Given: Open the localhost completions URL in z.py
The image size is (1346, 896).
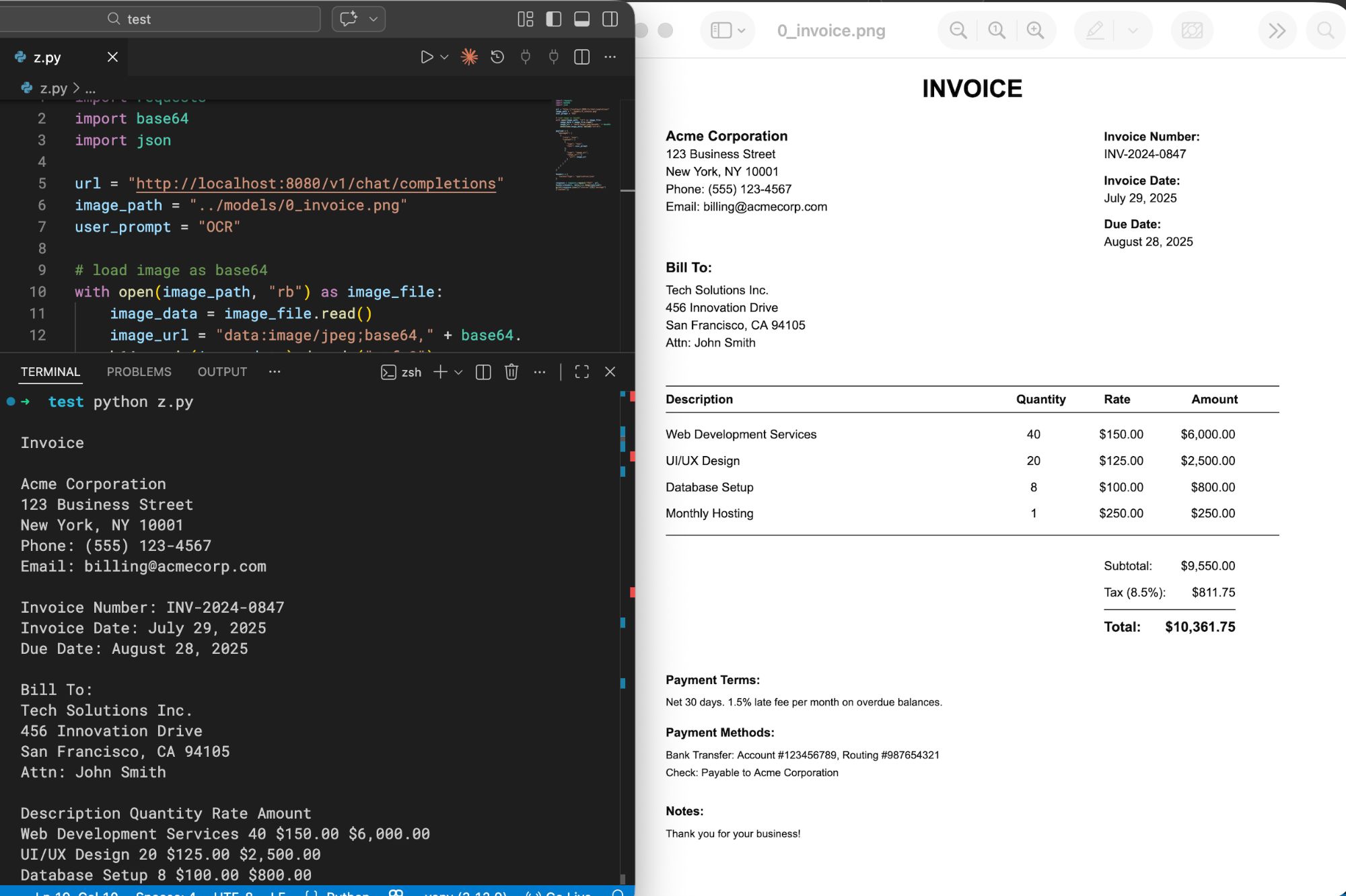Looking at the screenshot, I should coord(315,183).
